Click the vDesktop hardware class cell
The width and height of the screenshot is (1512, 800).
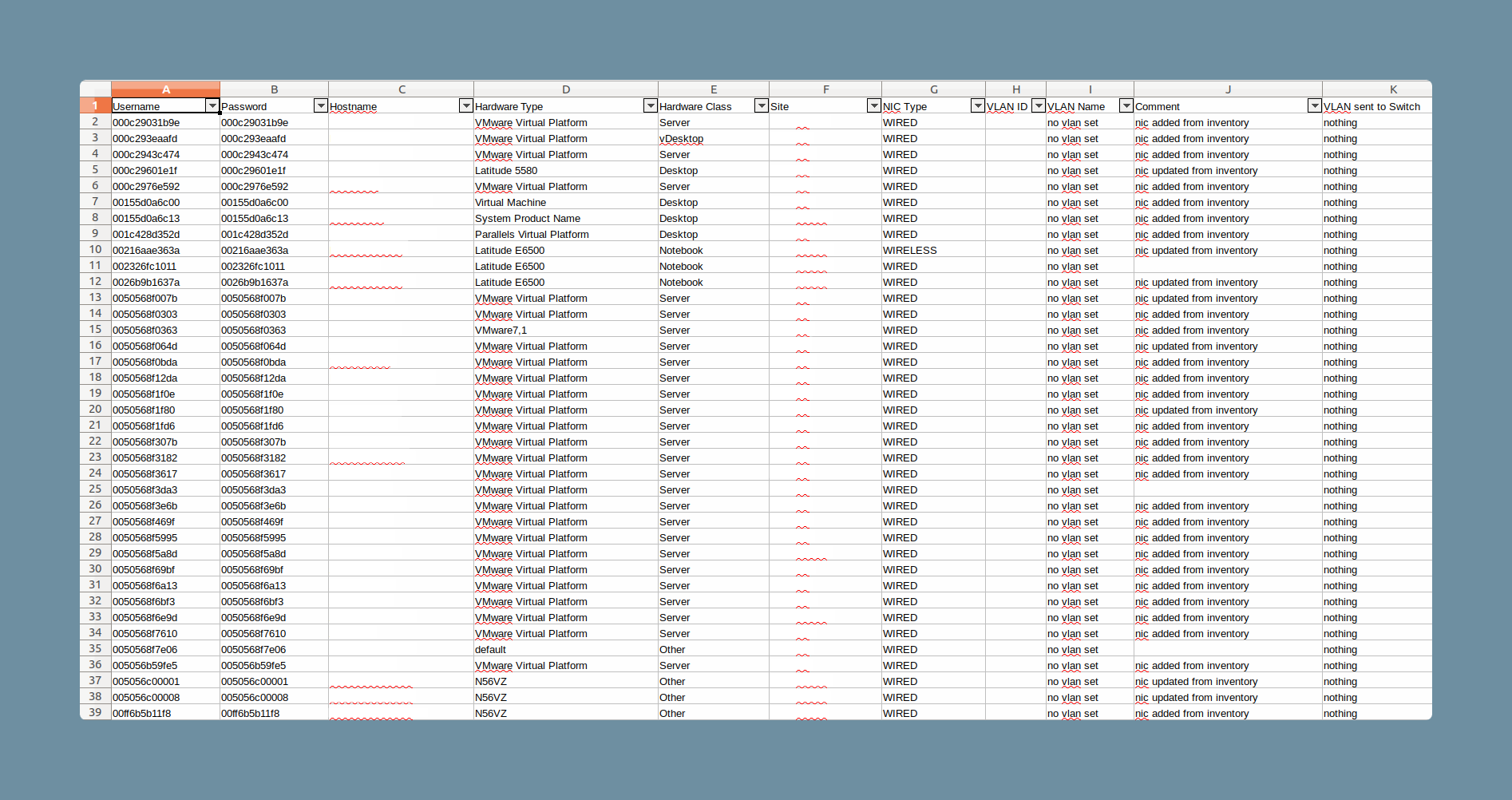[714, 138]
